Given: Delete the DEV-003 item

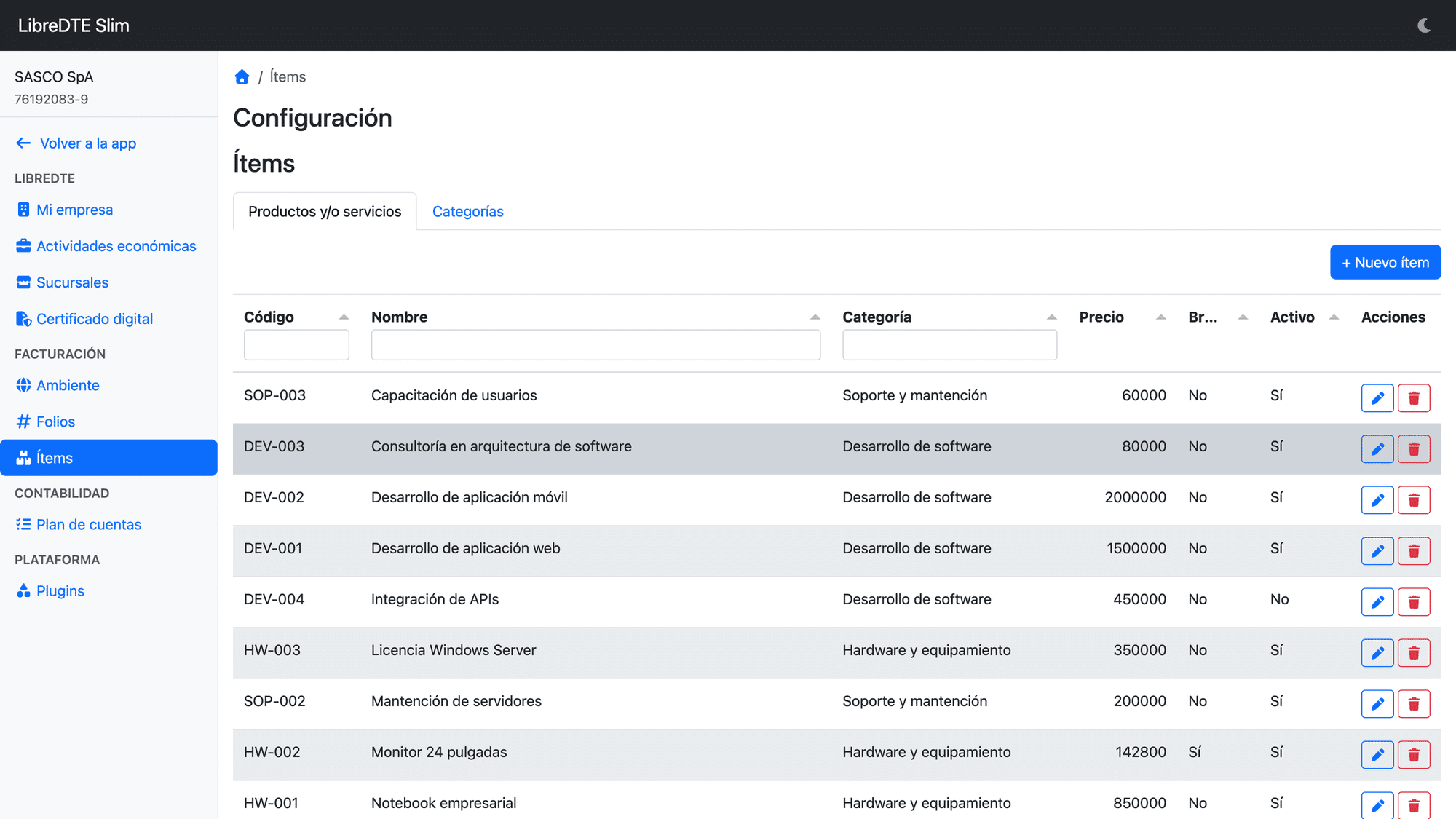Looking at the screenshot, I should 1414,449.
